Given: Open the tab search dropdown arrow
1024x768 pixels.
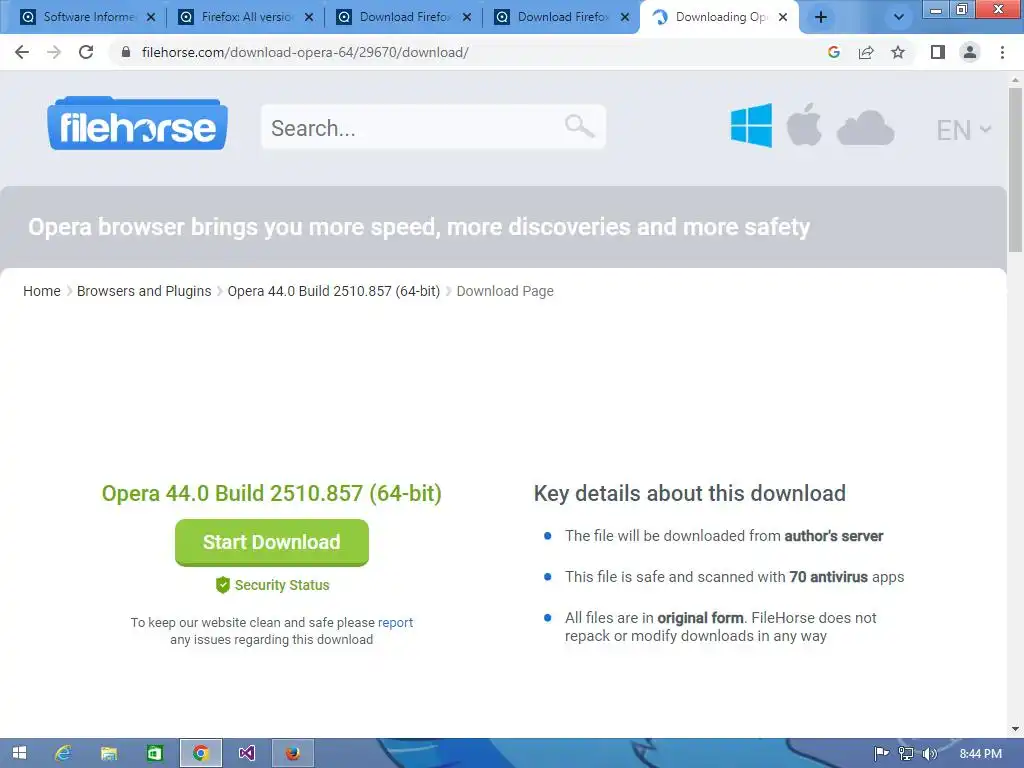Looking at the screenshot, I should (x=899, y=17).
